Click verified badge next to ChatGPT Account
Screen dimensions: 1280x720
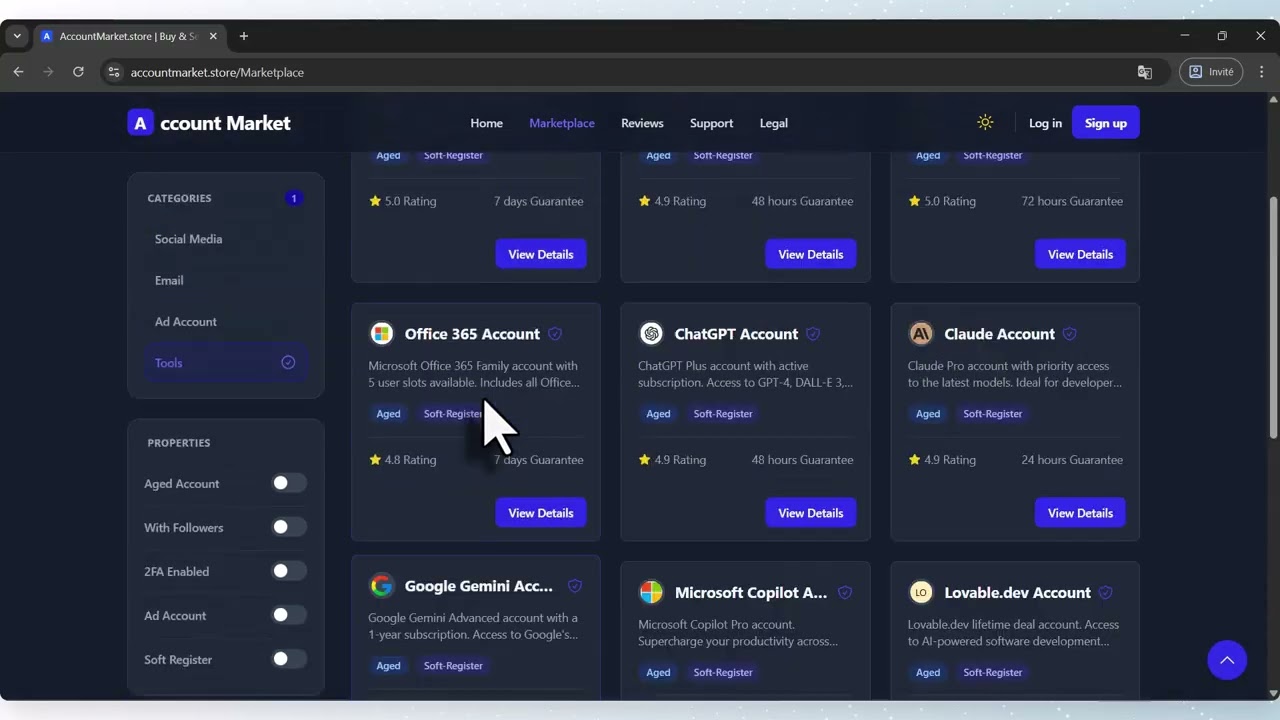pyautogui.click(x=813, y=334)
